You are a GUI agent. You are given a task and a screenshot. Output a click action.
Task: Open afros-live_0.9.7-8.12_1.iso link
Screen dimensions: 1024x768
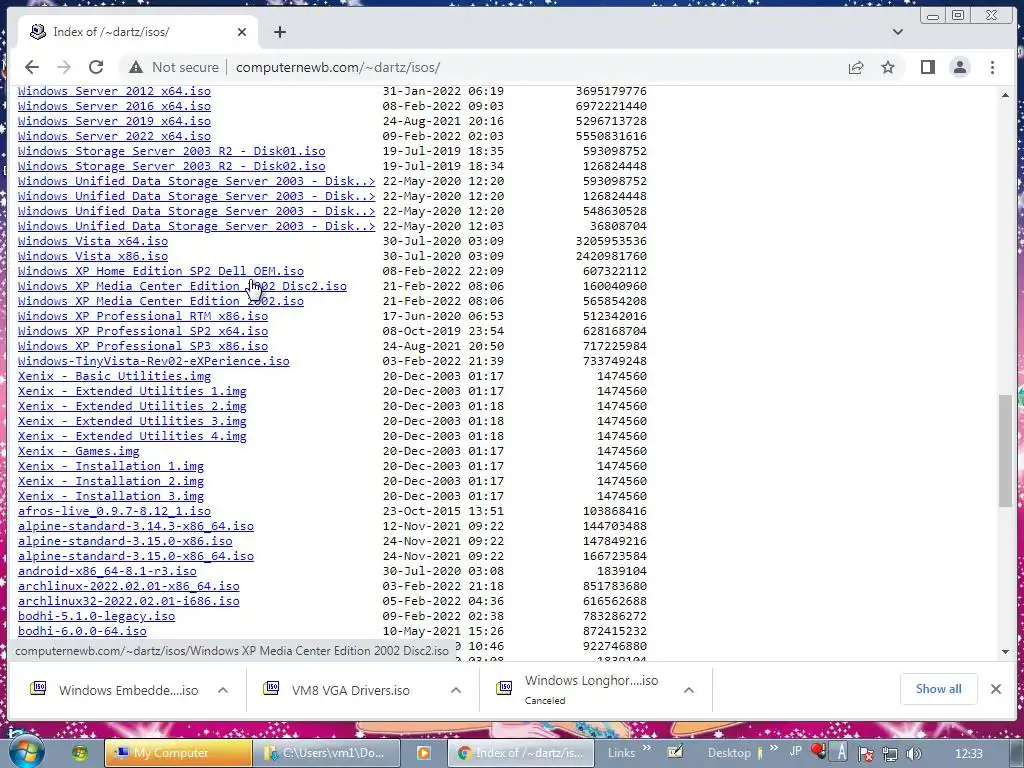click(114, 511)
